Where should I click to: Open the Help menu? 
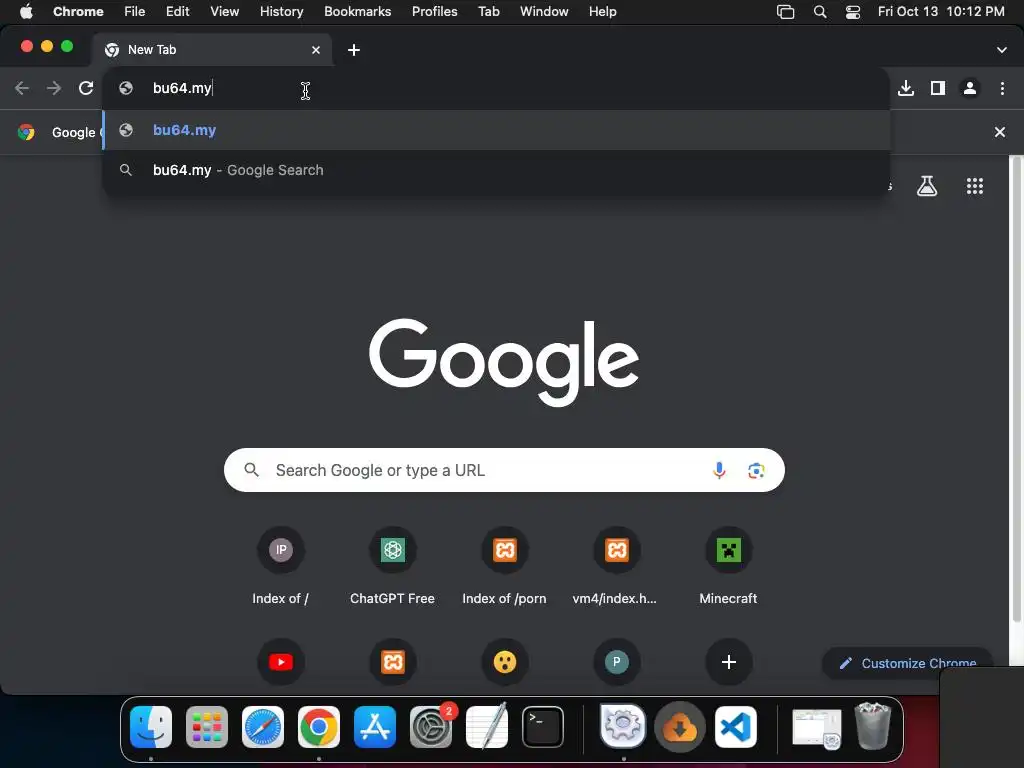[602, 11]
